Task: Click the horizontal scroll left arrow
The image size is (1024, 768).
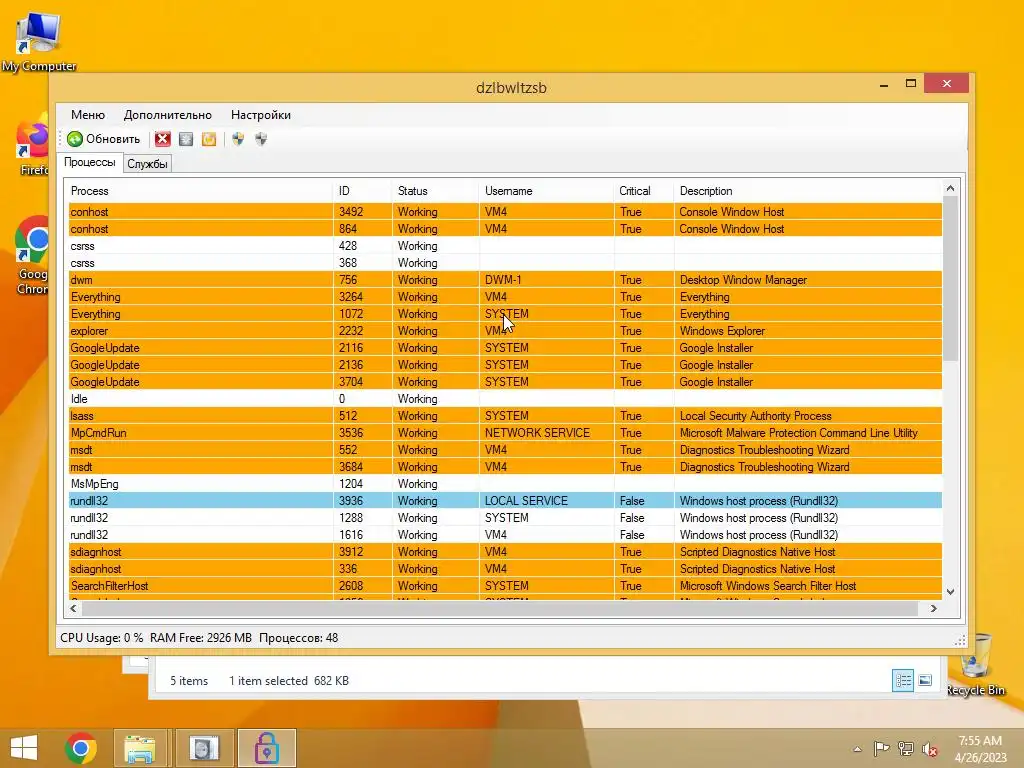Action: pyautogui.click(x=73, y=608)
